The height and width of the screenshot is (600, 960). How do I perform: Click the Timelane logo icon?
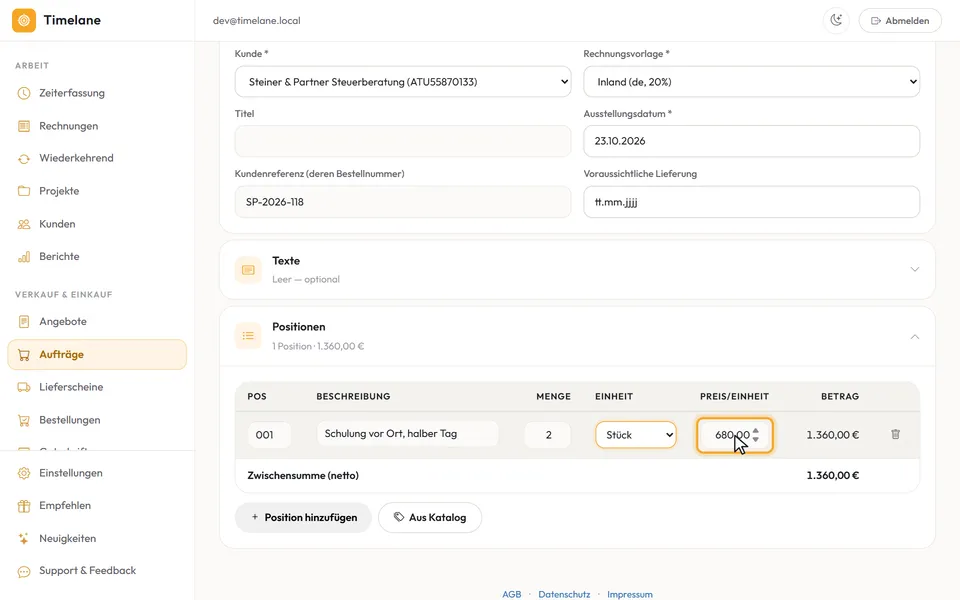point(24,20)
